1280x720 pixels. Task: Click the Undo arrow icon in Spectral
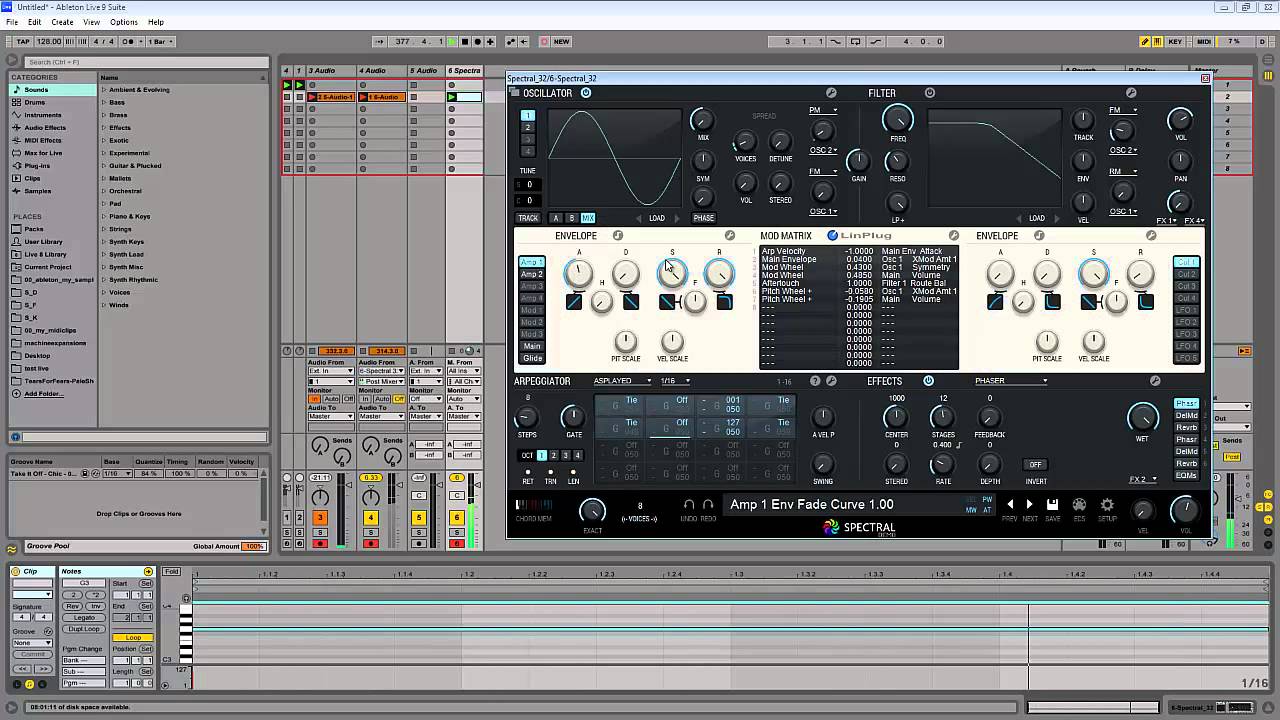point(688,505)
